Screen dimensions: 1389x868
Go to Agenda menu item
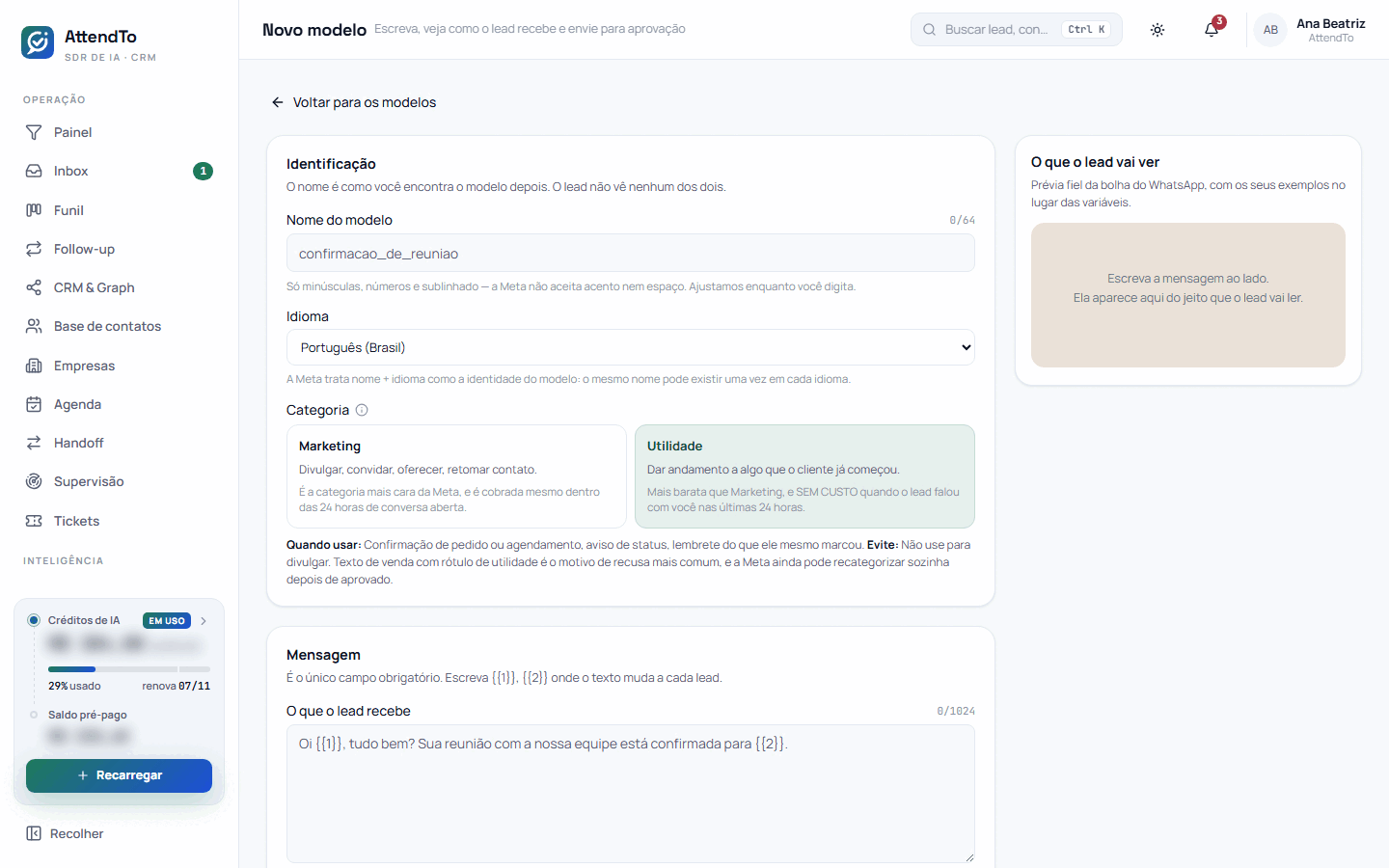120,404
